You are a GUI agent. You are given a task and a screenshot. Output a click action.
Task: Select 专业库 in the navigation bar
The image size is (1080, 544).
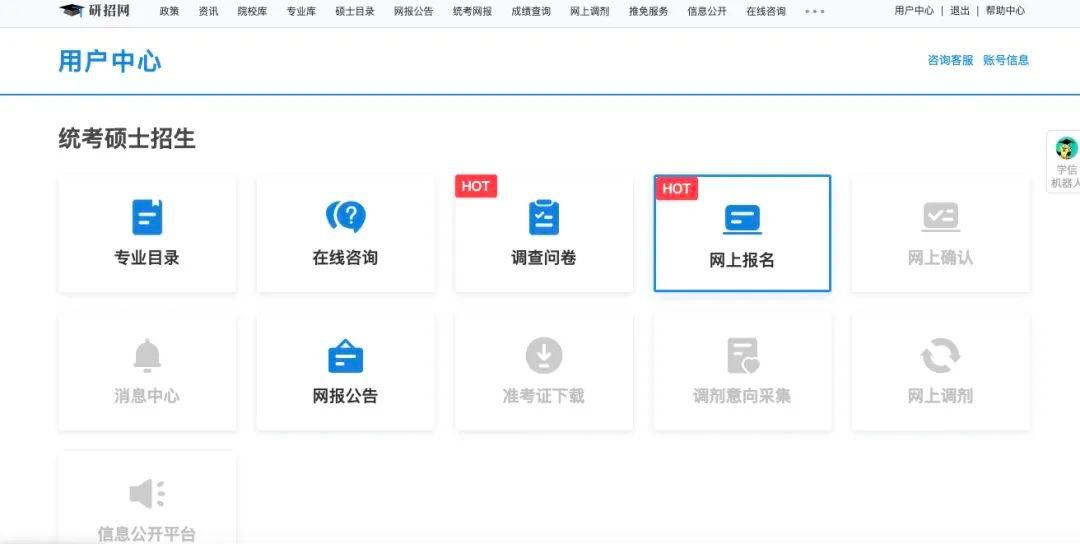(301, 11)
